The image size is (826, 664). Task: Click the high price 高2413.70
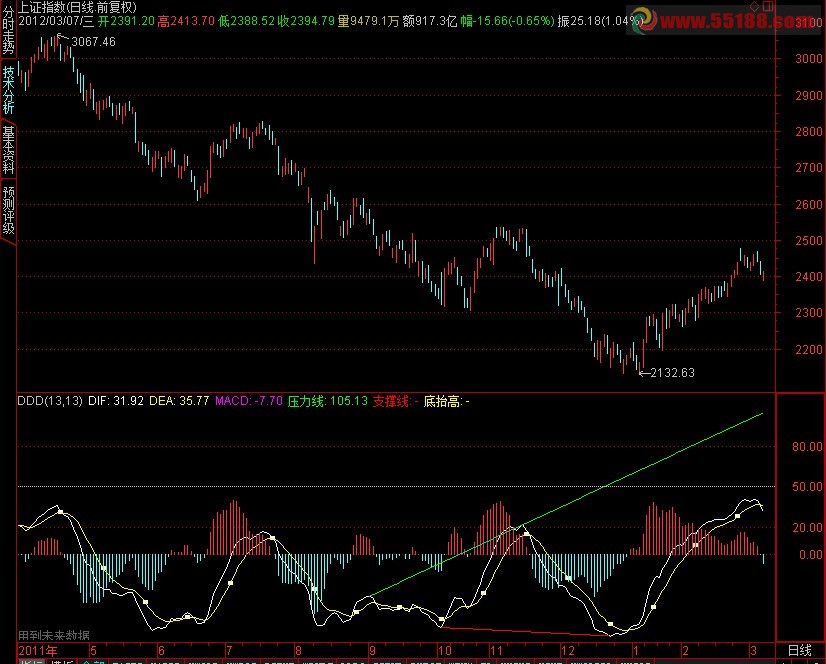point(186,21)
